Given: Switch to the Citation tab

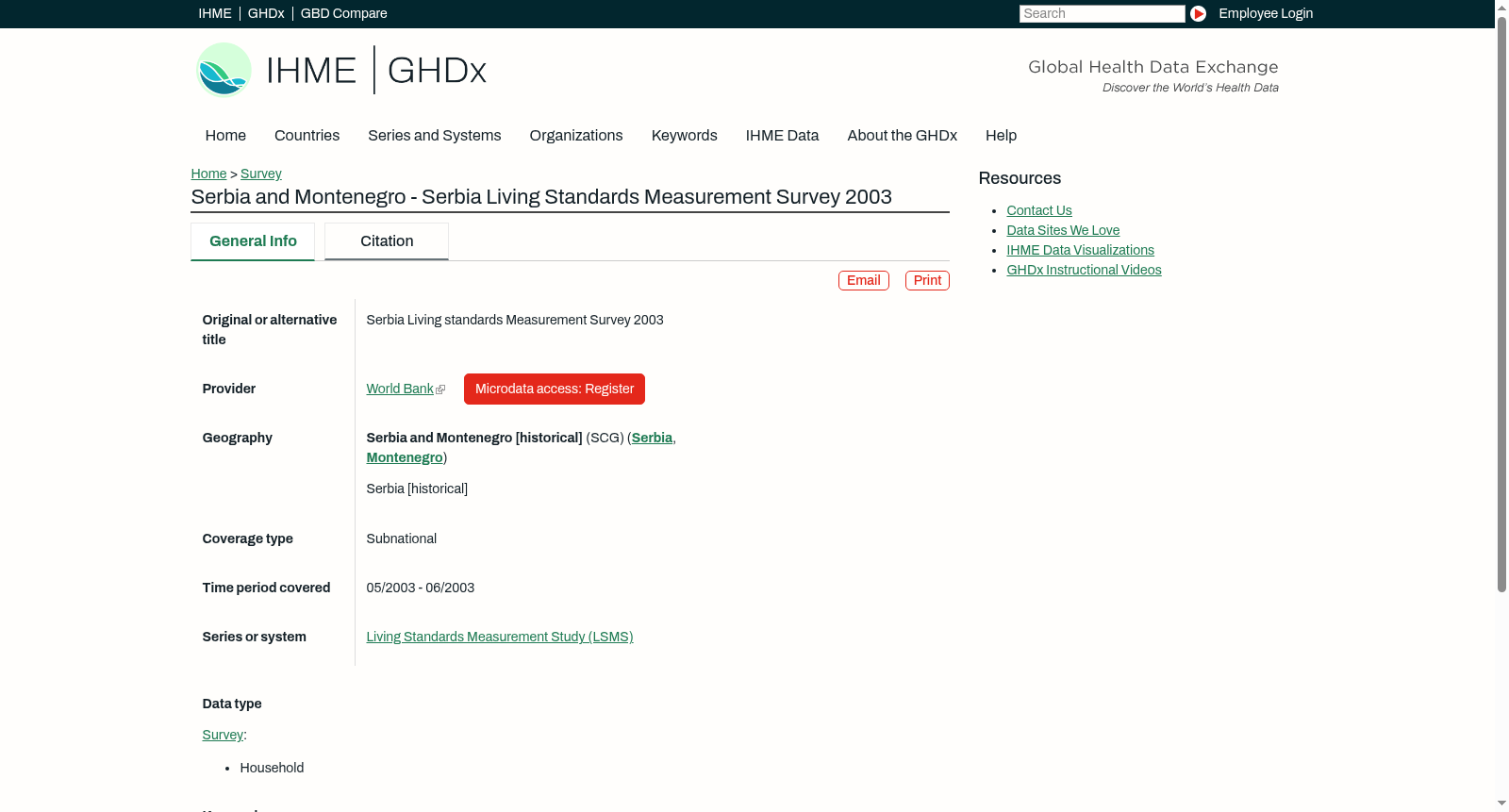Looking at the screenshot, I should tap(387, 241).
